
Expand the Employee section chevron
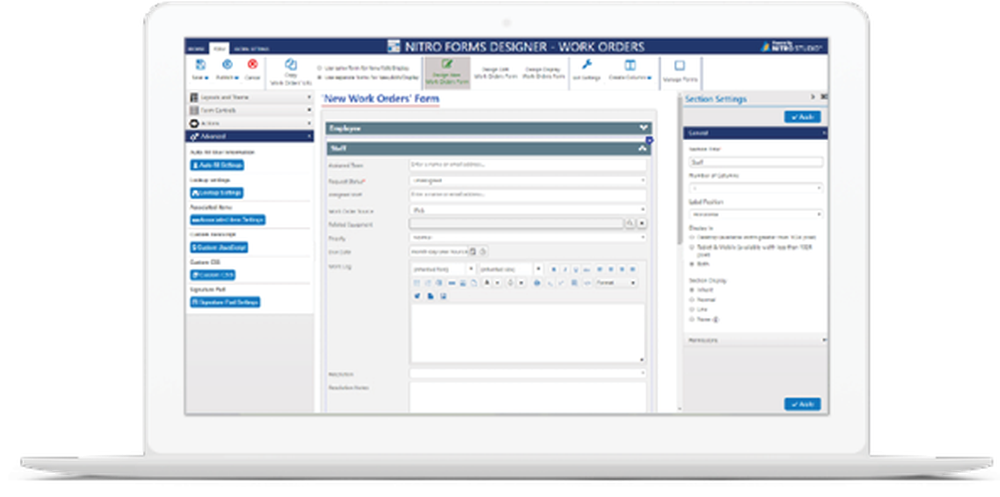(643, 128)
